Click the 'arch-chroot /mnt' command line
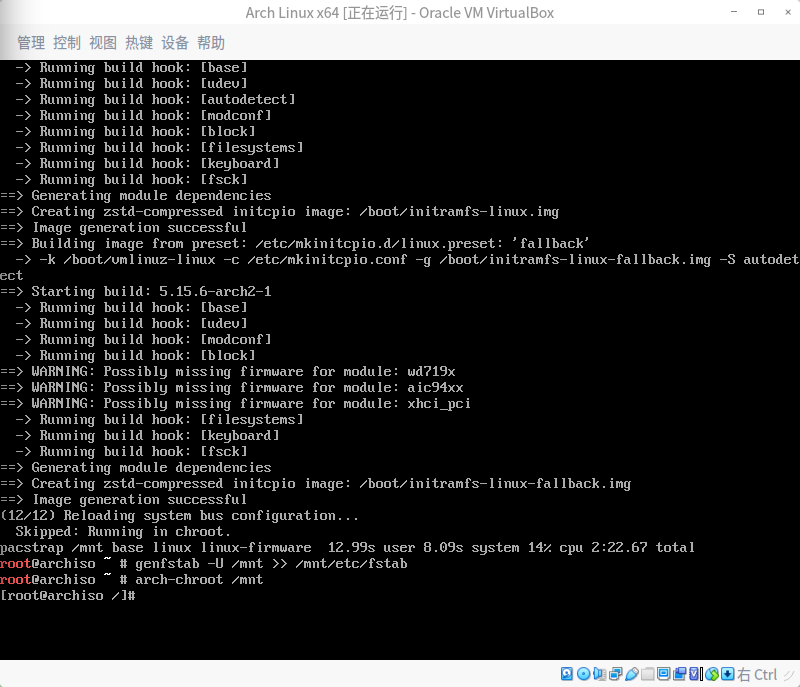The image size is (800, 687). [132, 580]
